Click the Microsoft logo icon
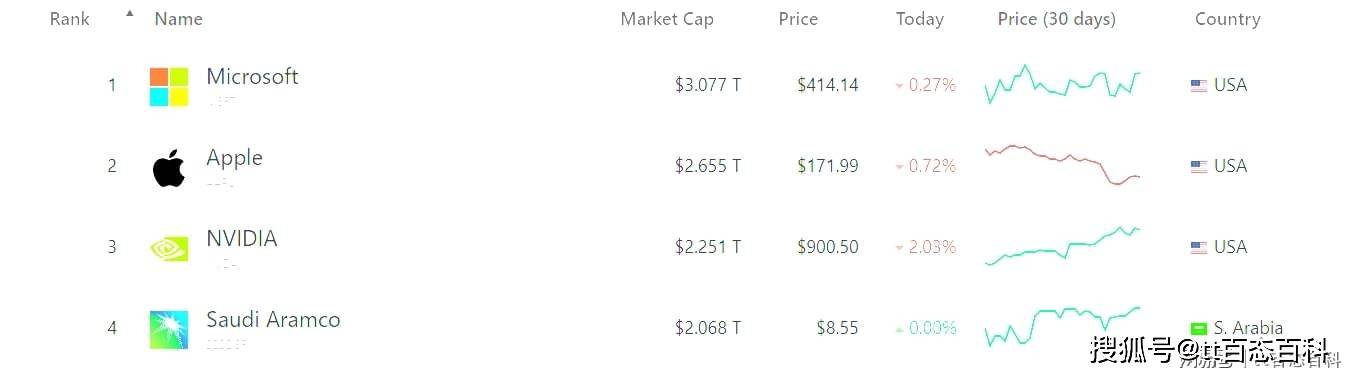The width and height of the screenshot is (1360, 379). pyautogui.click(x=169, y=87)
